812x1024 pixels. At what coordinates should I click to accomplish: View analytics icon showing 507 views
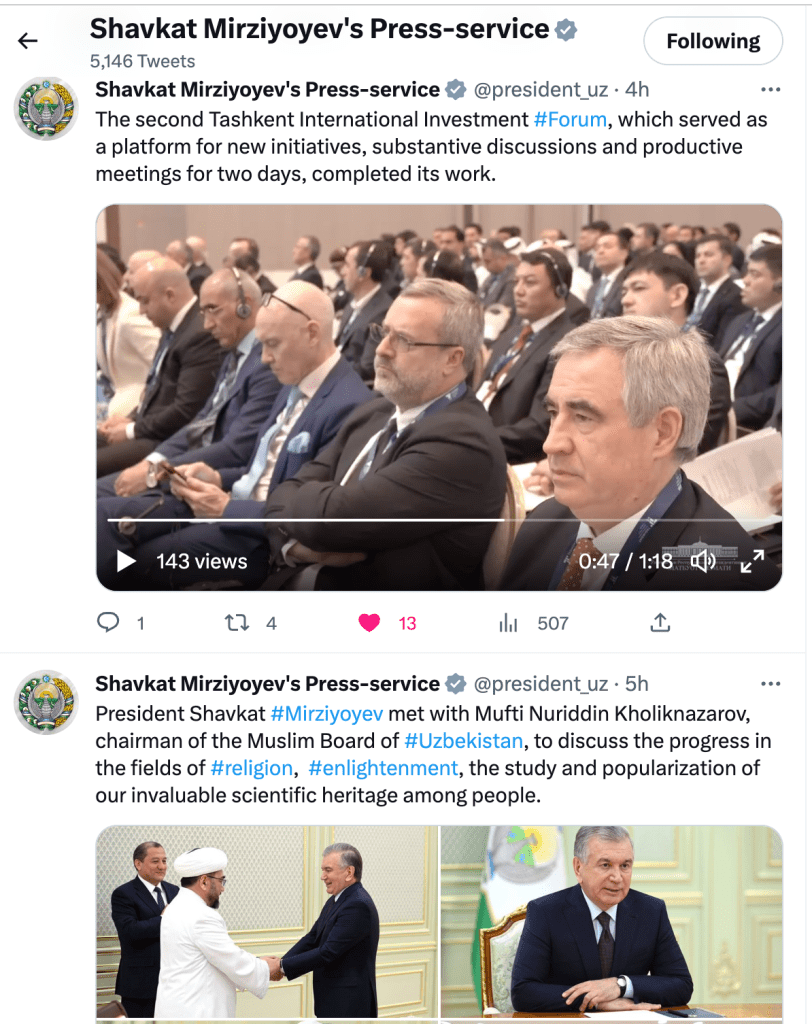pyautogui.click(x=508, y=623)
